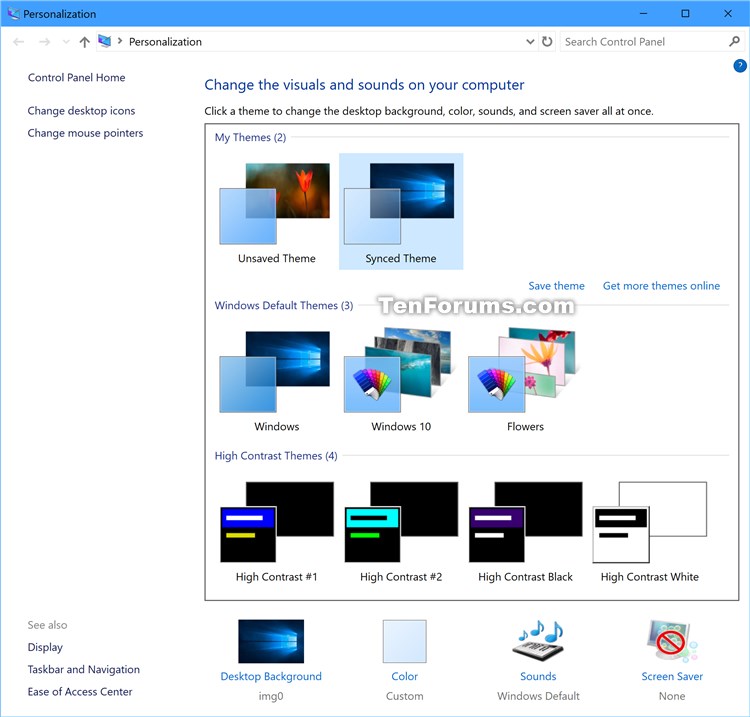Click the breadcrumb chevron before Personalization
Screen dimensions: 750x717
[120, 42]
